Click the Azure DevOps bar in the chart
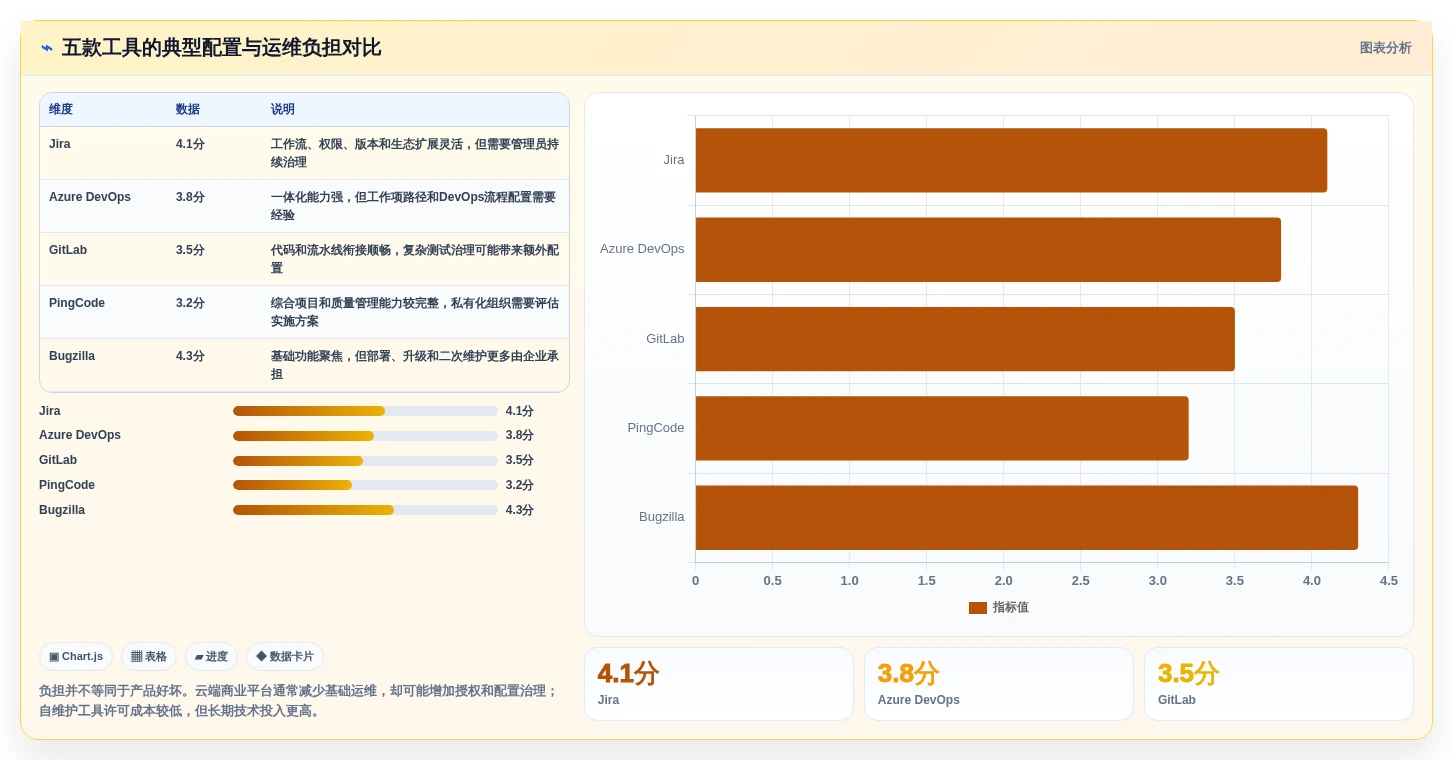The image size is (1453, 760). click(988, 250)
